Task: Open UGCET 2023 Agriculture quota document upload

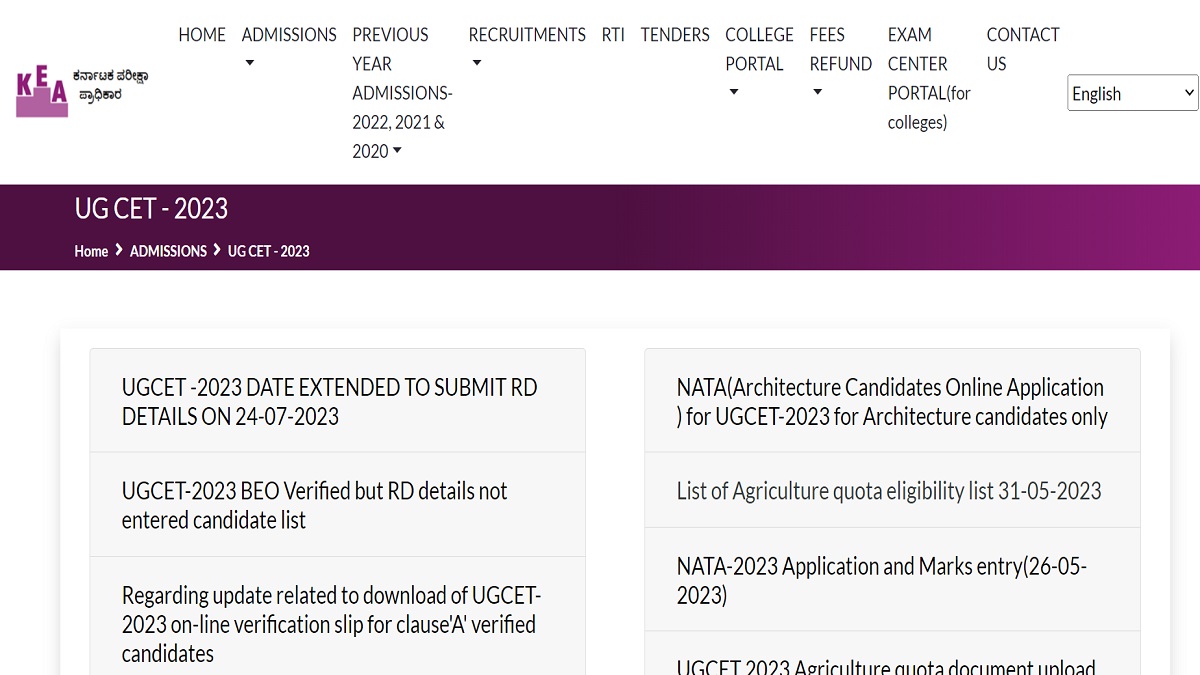Action: click(x=892, y=654)
